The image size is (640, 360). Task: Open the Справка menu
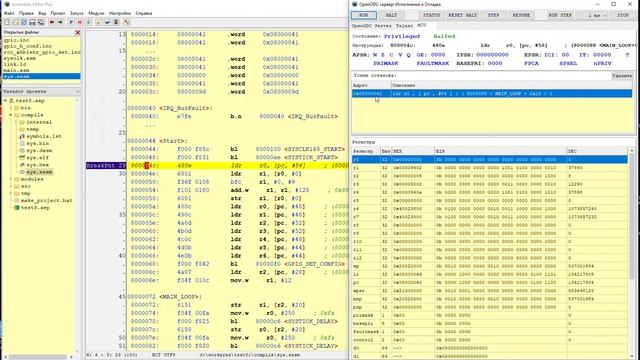(144, 13)
